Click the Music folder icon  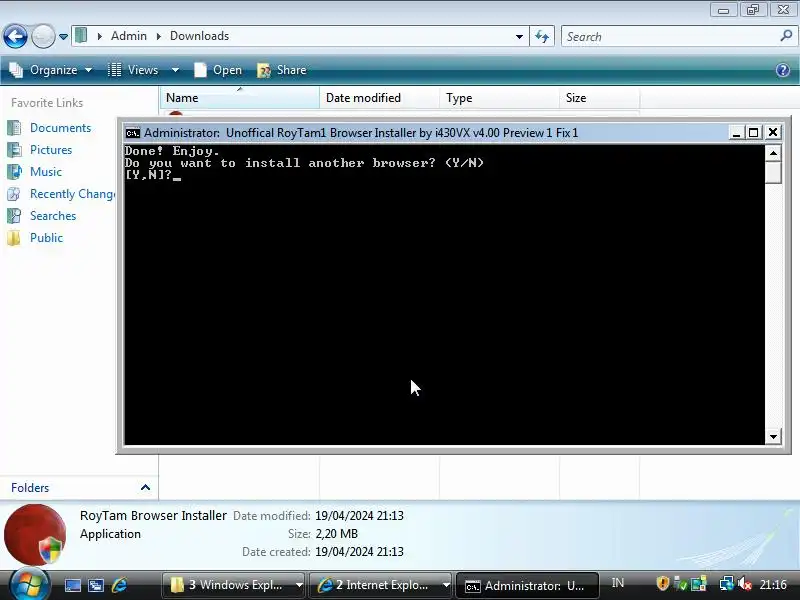click(x=14, y=172)
